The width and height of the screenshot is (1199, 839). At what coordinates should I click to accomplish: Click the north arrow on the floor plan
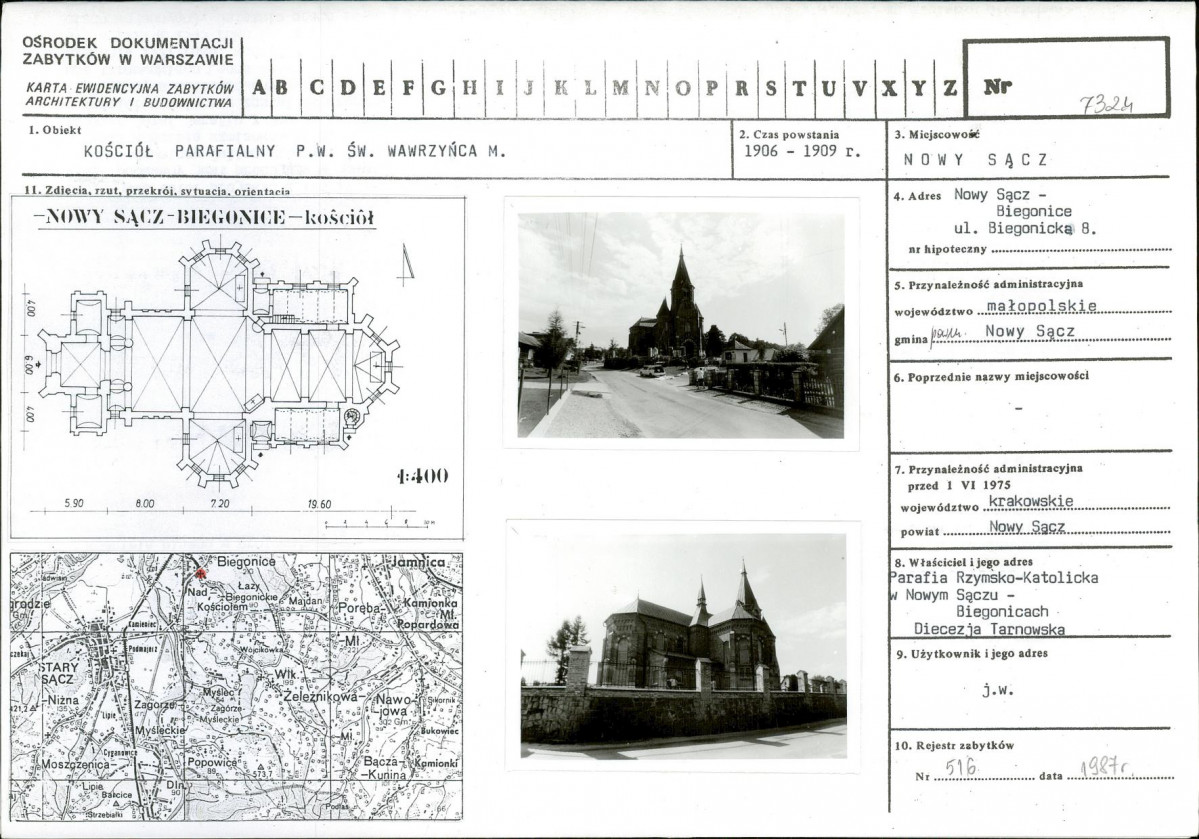click(408, 265)
